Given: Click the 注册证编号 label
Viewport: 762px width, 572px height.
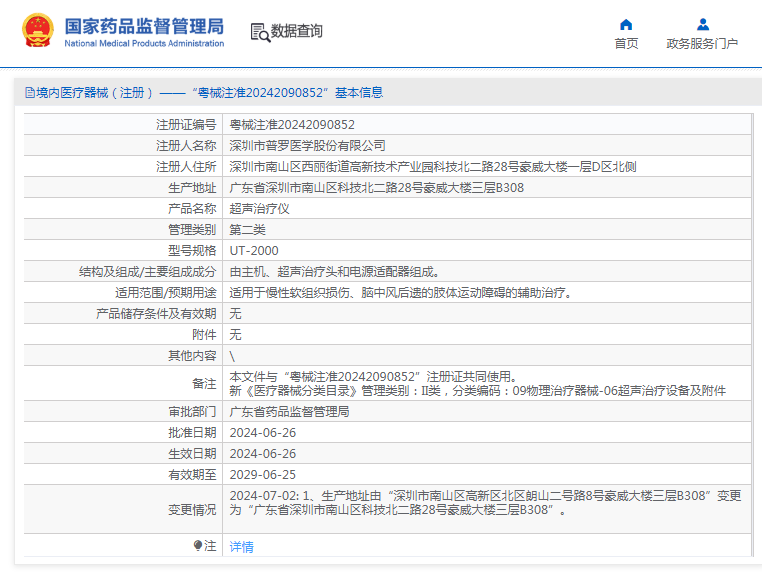Looking at the screenshot, I should point(186,125).
